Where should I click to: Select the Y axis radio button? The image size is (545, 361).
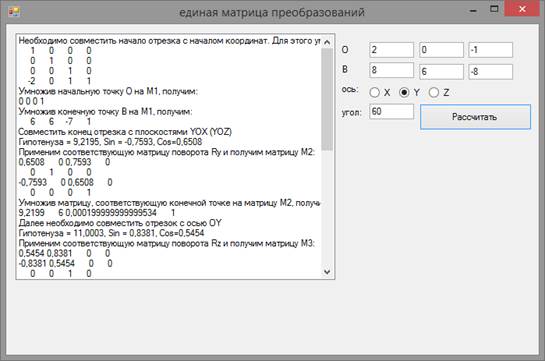tap(404, 92)
